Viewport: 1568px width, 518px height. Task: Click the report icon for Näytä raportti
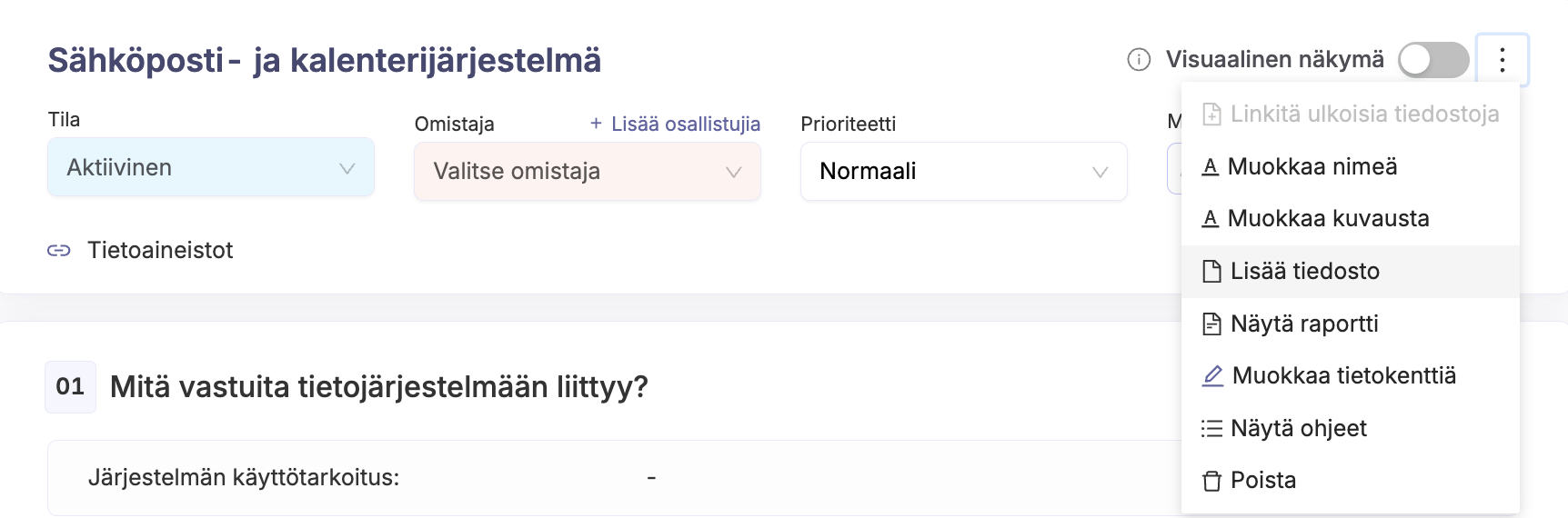click(1211, 324)
